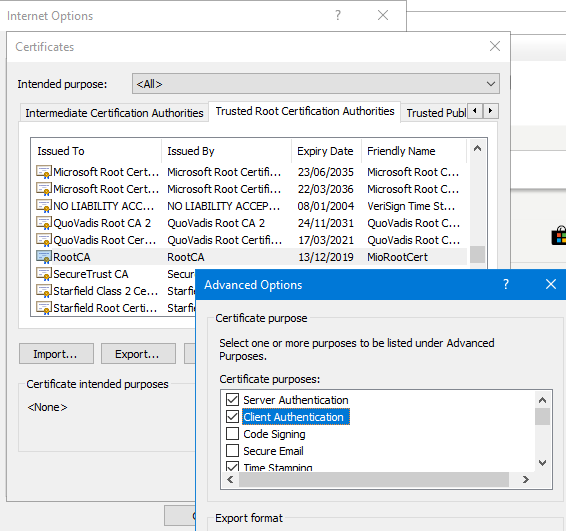Viewport: 566px width, 531px height.
Task: Select the Starfield Class 2 certificate icon
Action: coord(44,291)
